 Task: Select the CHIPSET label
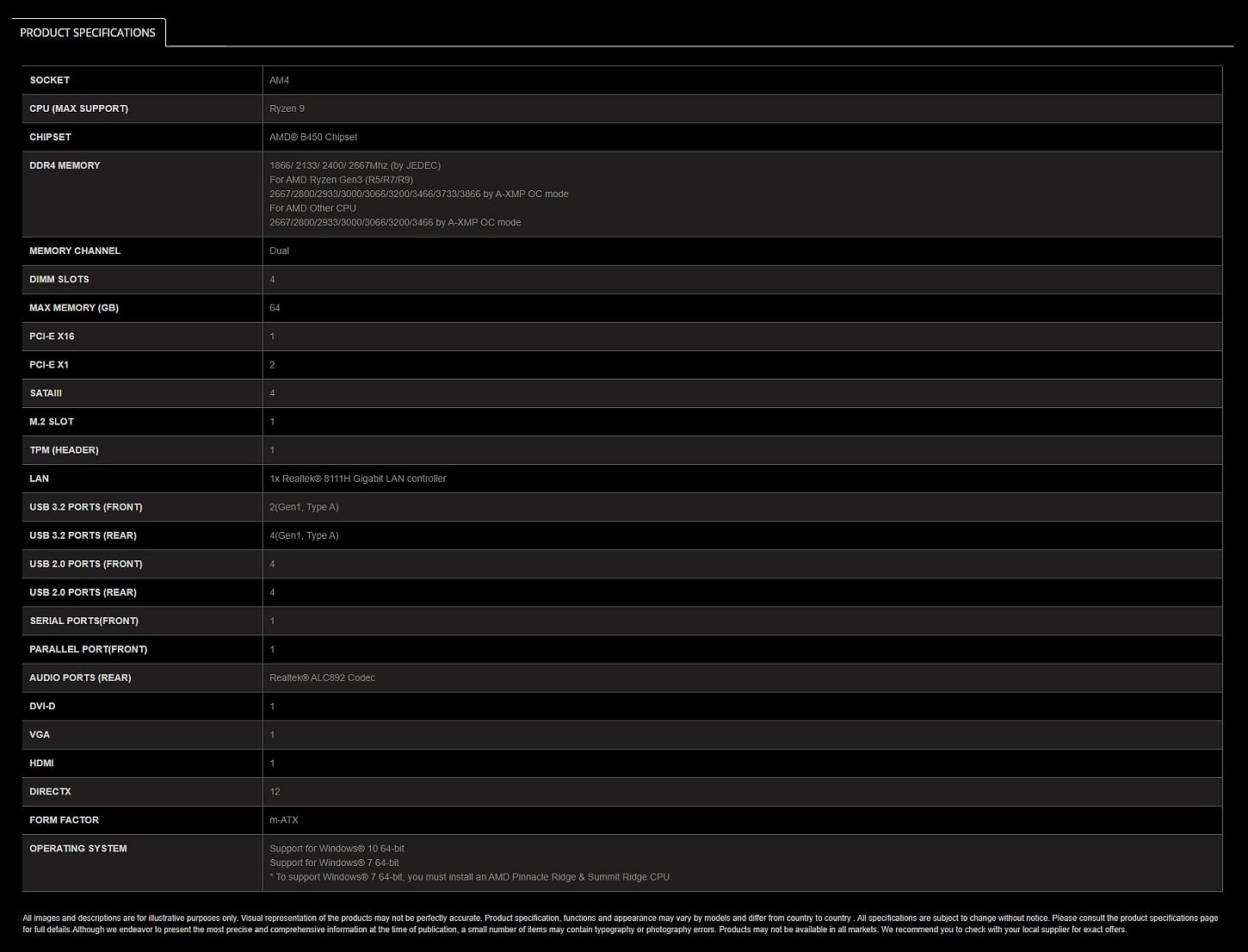[x=50, y=137]
